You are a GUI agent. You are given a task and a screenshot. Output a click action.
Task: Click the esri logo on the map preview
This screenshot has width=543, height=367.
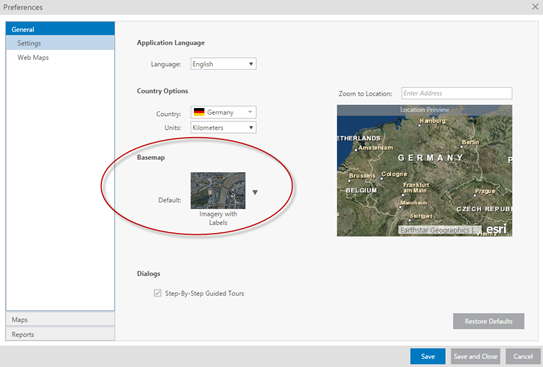pyautogui.click(x=497, y=229)
